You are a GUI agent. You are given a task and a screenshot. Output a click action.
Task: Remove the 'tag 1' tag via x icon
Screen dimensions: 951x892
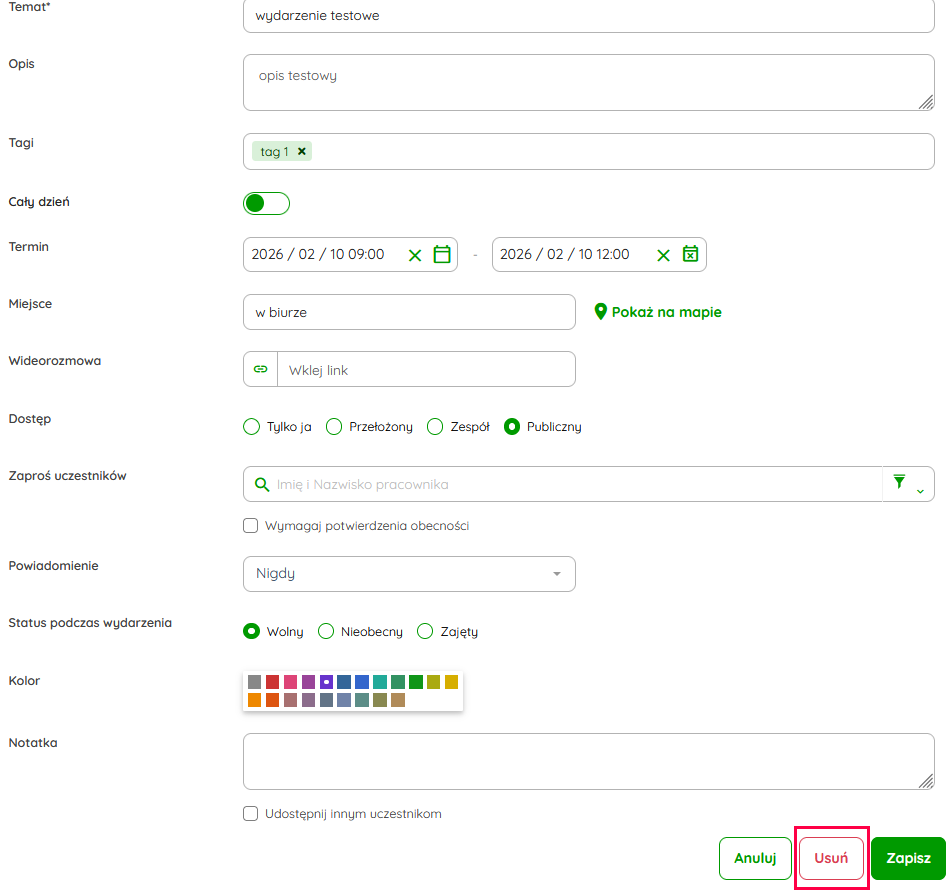click(302, 151)
